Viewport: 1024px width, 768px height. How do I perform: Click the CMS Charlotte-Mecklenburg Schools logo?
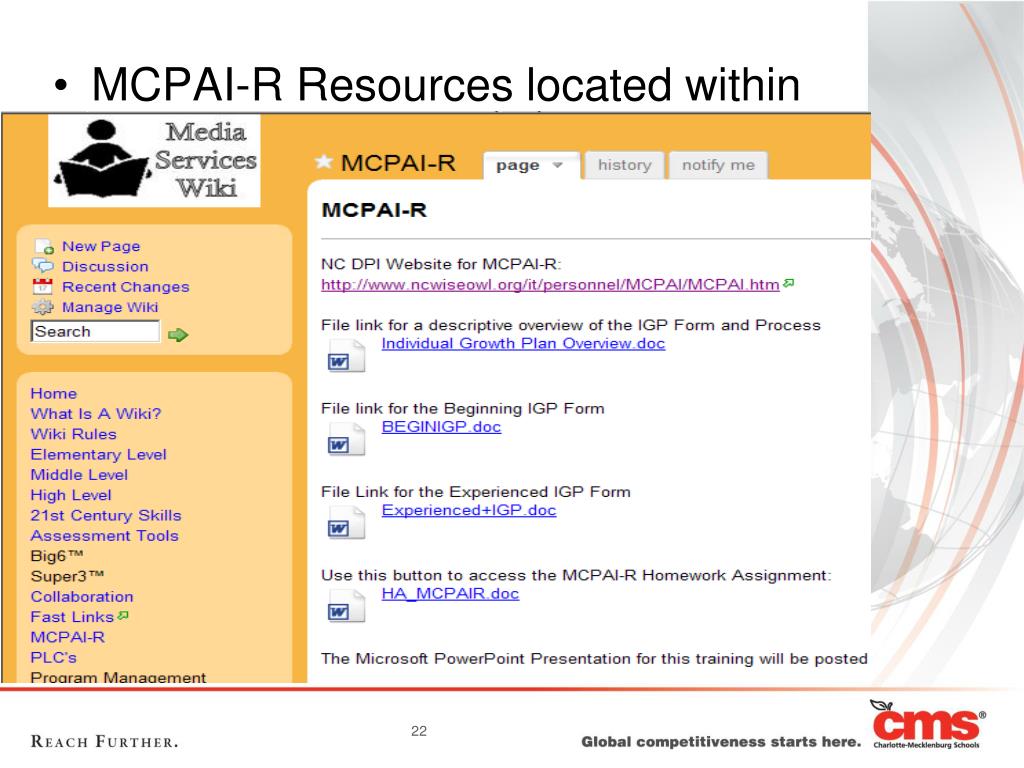click(x=927, y=724)
